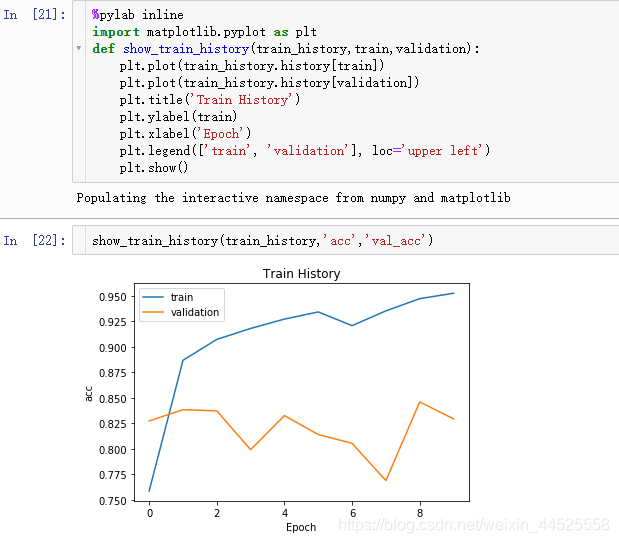Click the 0.850 y-axis tick label

pos(113,399)
